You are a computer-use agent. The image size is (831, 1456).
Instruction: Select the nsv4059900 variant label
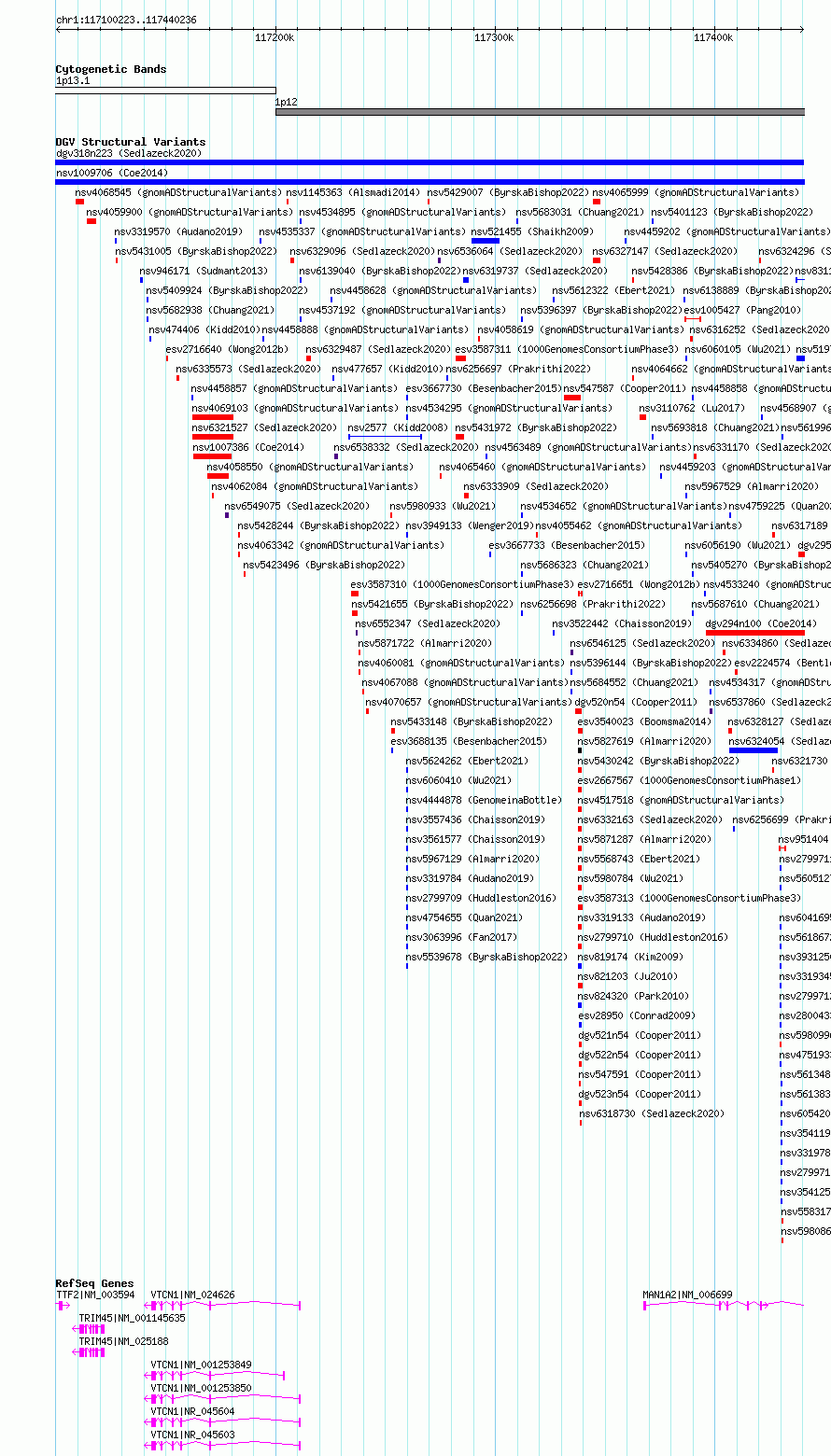[190, 212]
